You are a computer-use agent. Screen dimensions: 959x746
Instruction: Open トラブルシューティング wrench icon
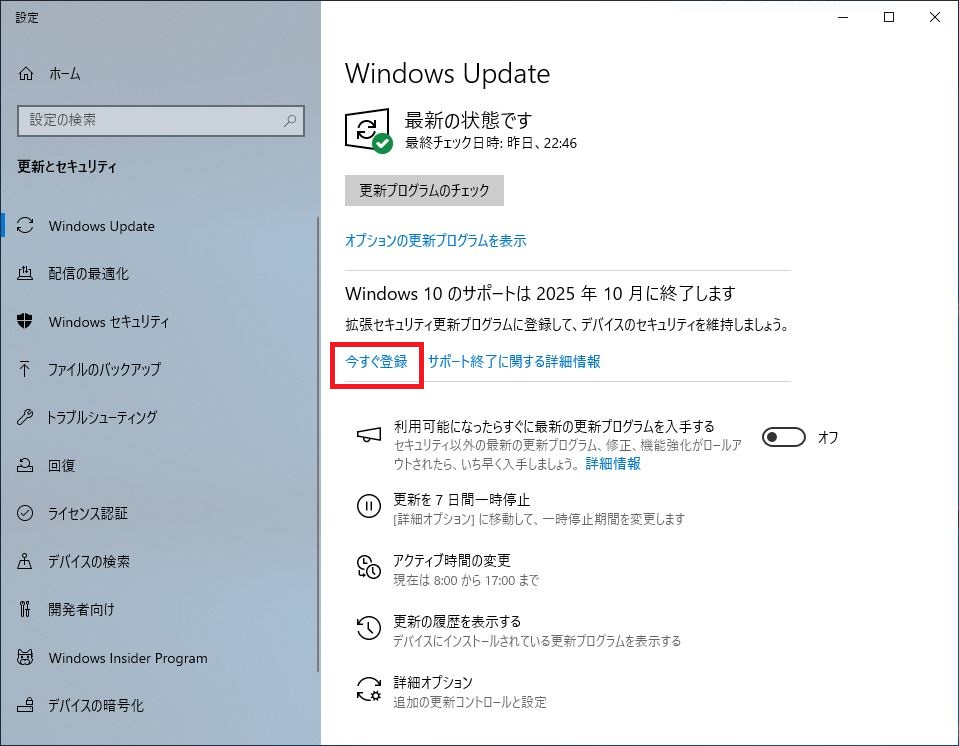point(27,418)
